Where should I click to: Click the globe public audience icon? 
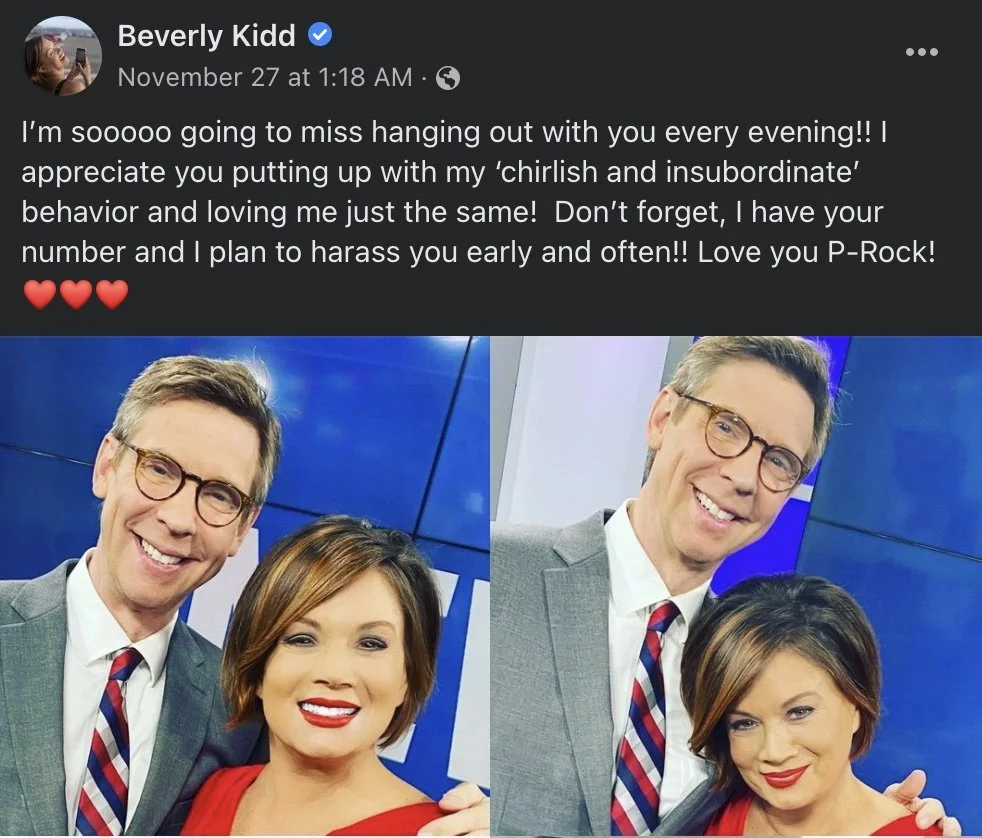[x=448, y=78]
